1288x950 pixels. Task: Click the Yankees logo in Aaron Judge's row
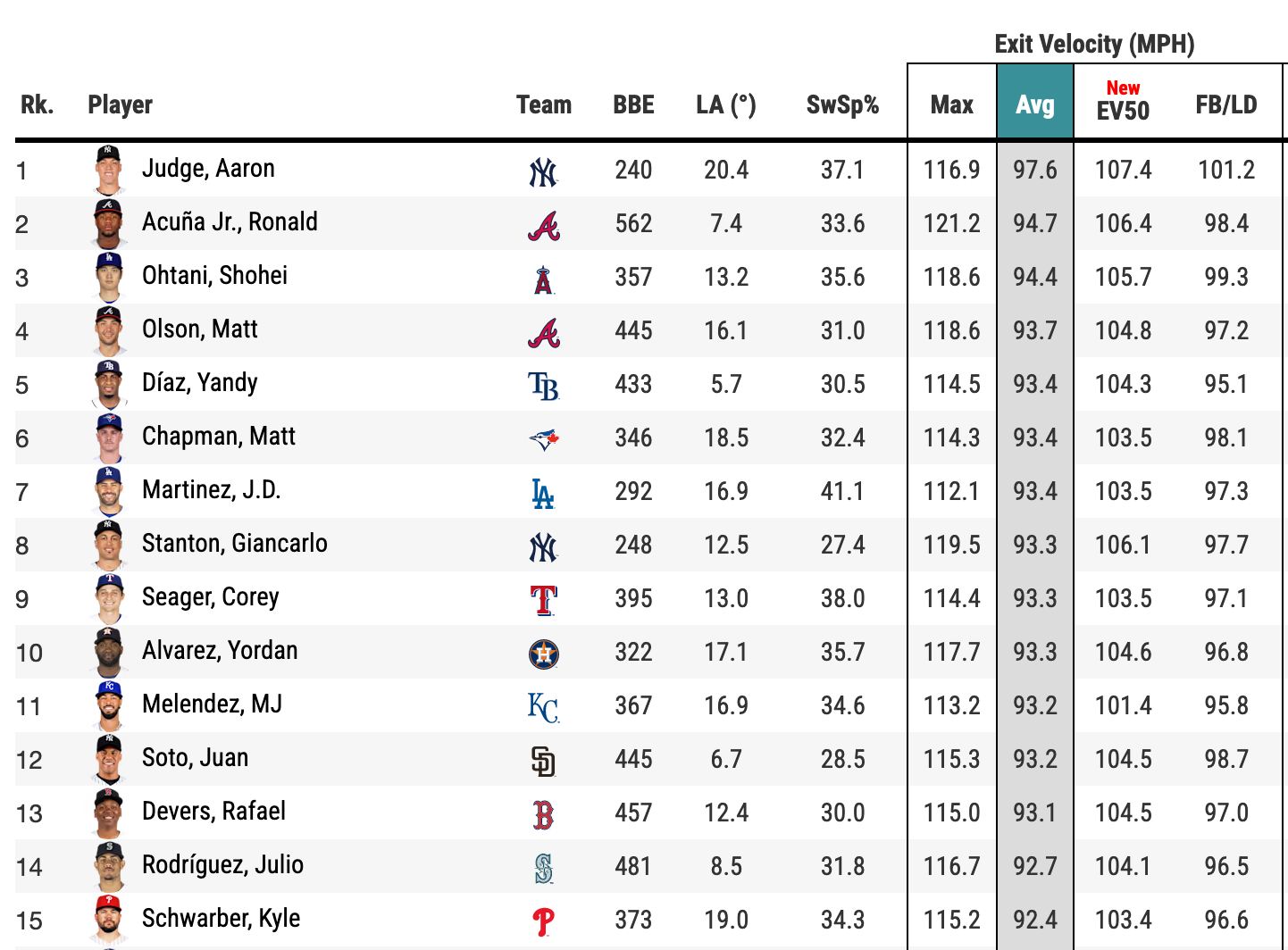(543, 171)
